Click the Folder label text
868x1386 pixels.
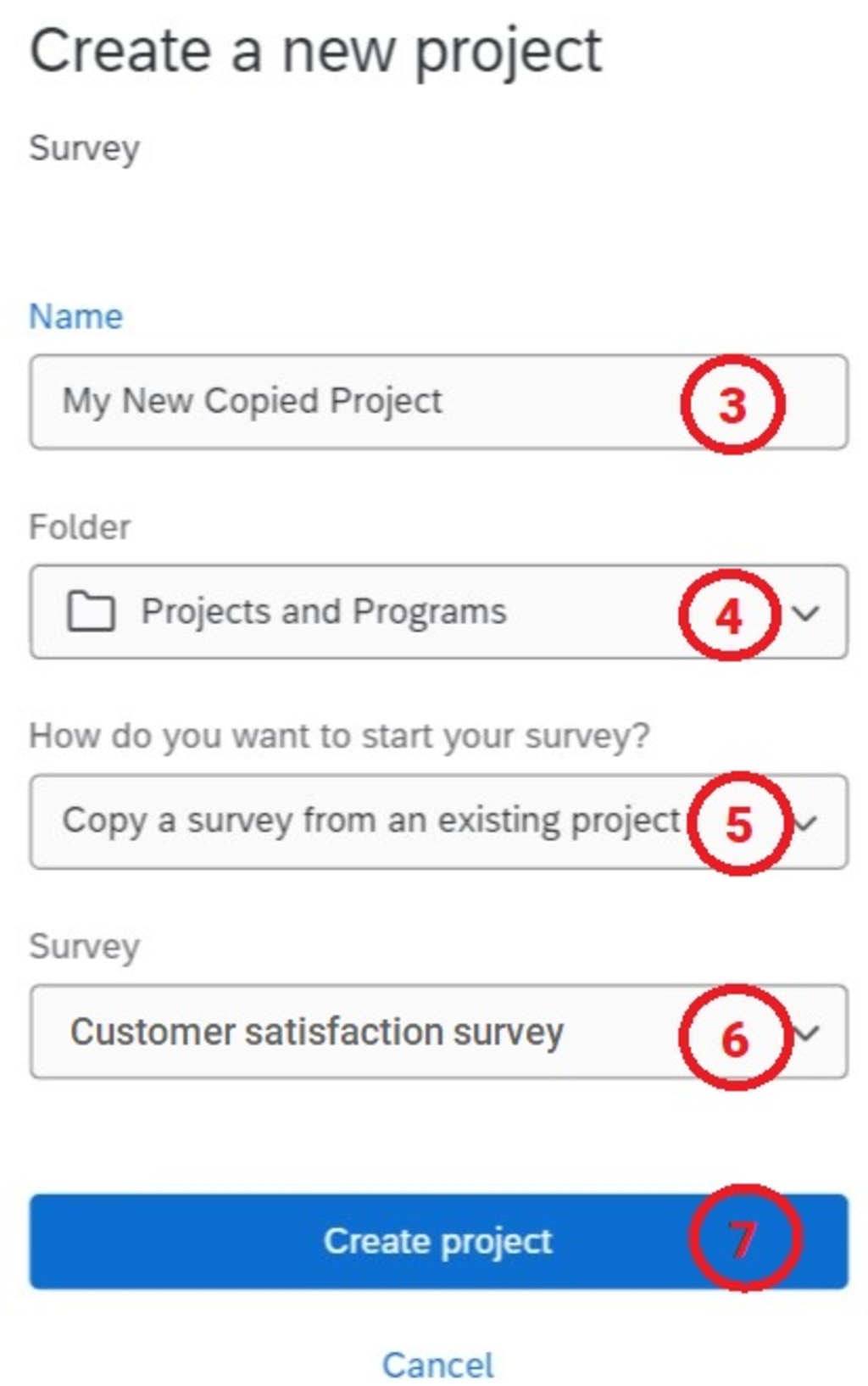click(78, 527)
